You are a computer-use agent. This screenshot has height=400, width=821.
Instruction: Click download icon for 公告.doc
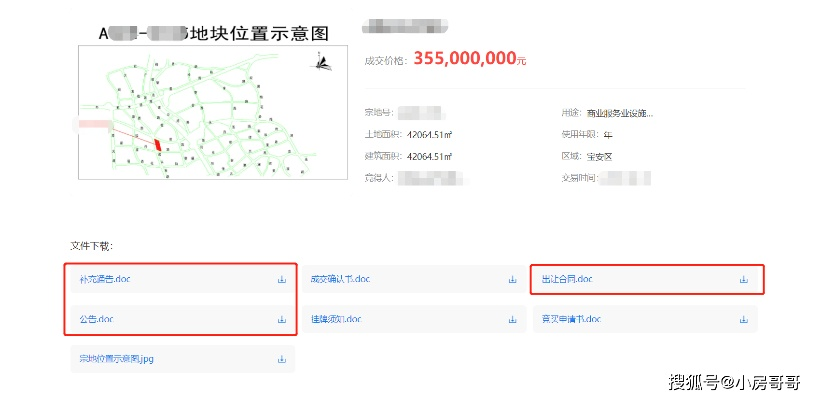pyautogui.click(x=282, y=319)
